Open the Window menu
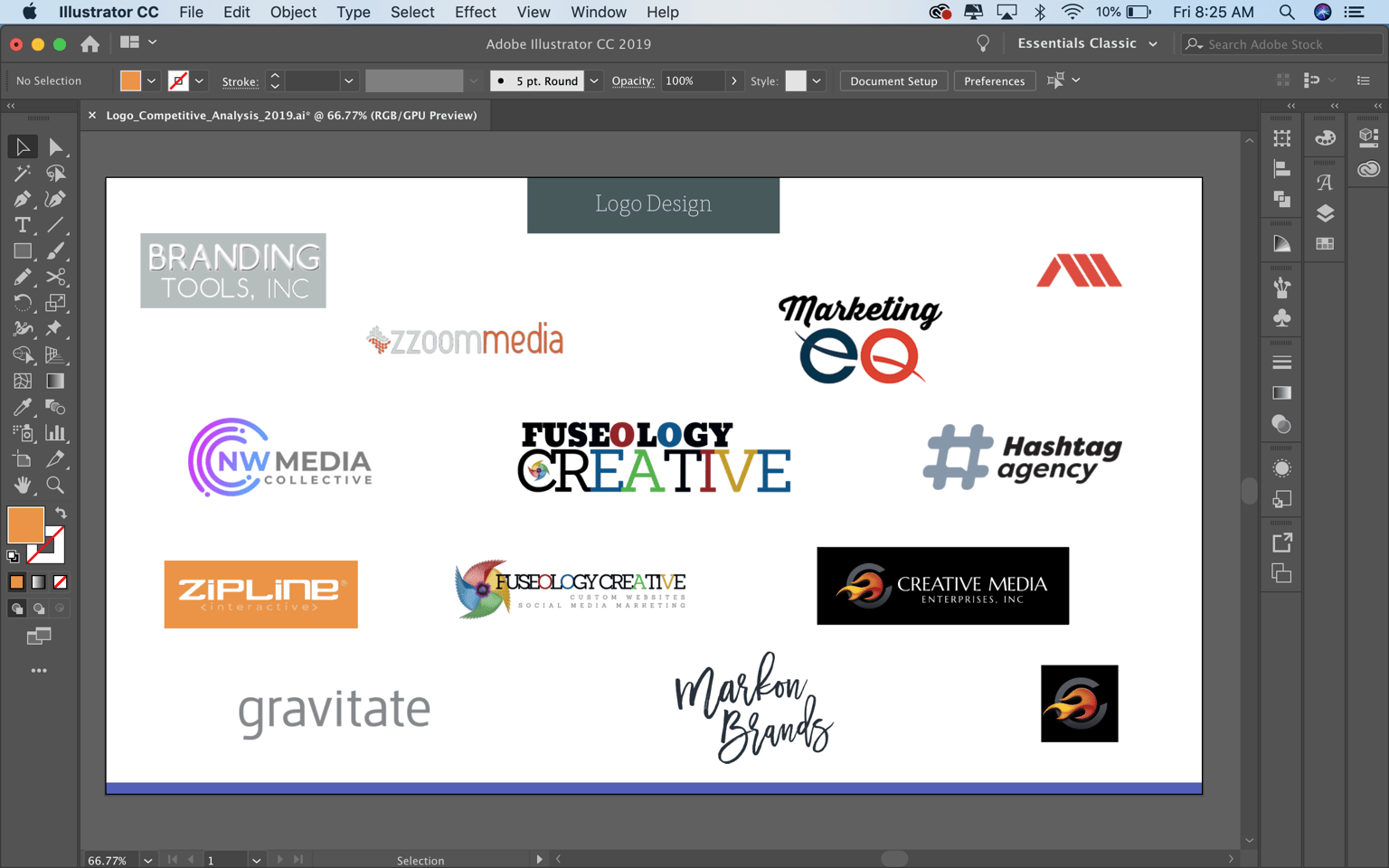Image resolution: width=1389 pixels, height=868 pixels. tap(599, 12)
